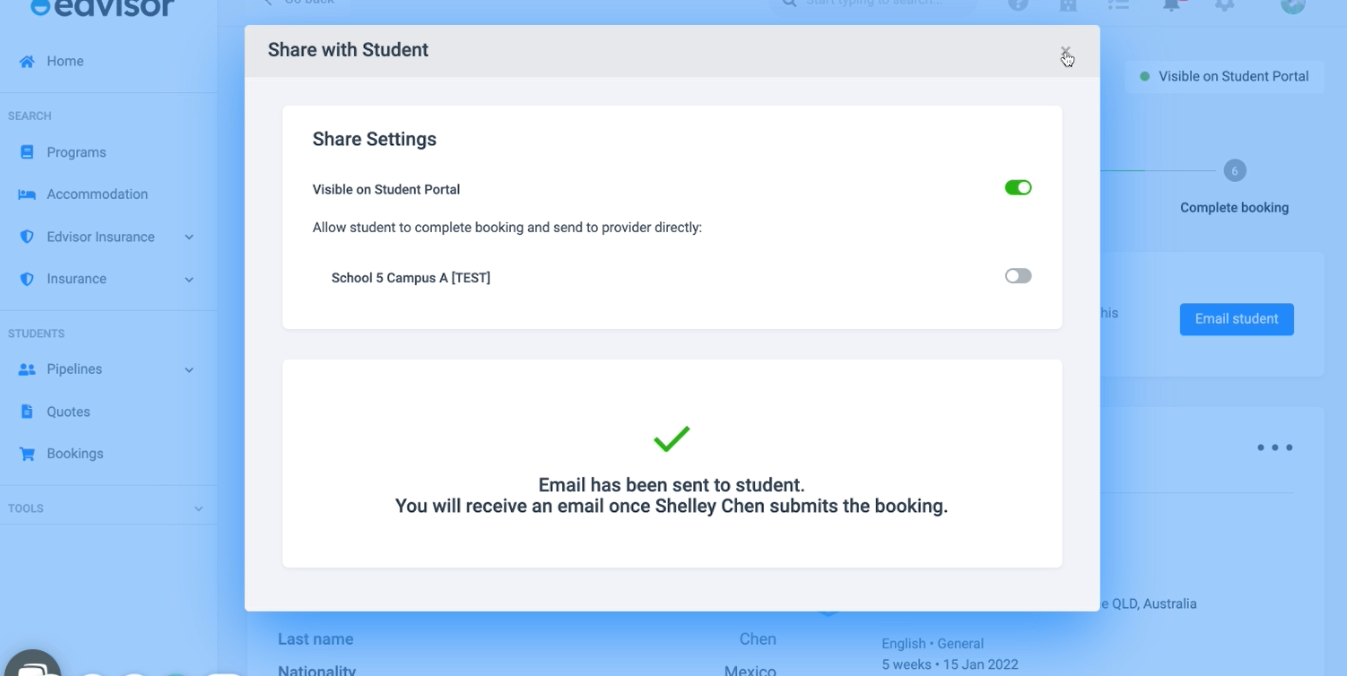
Task: Click the Accommodation bed icon
Action: (27, 195)
